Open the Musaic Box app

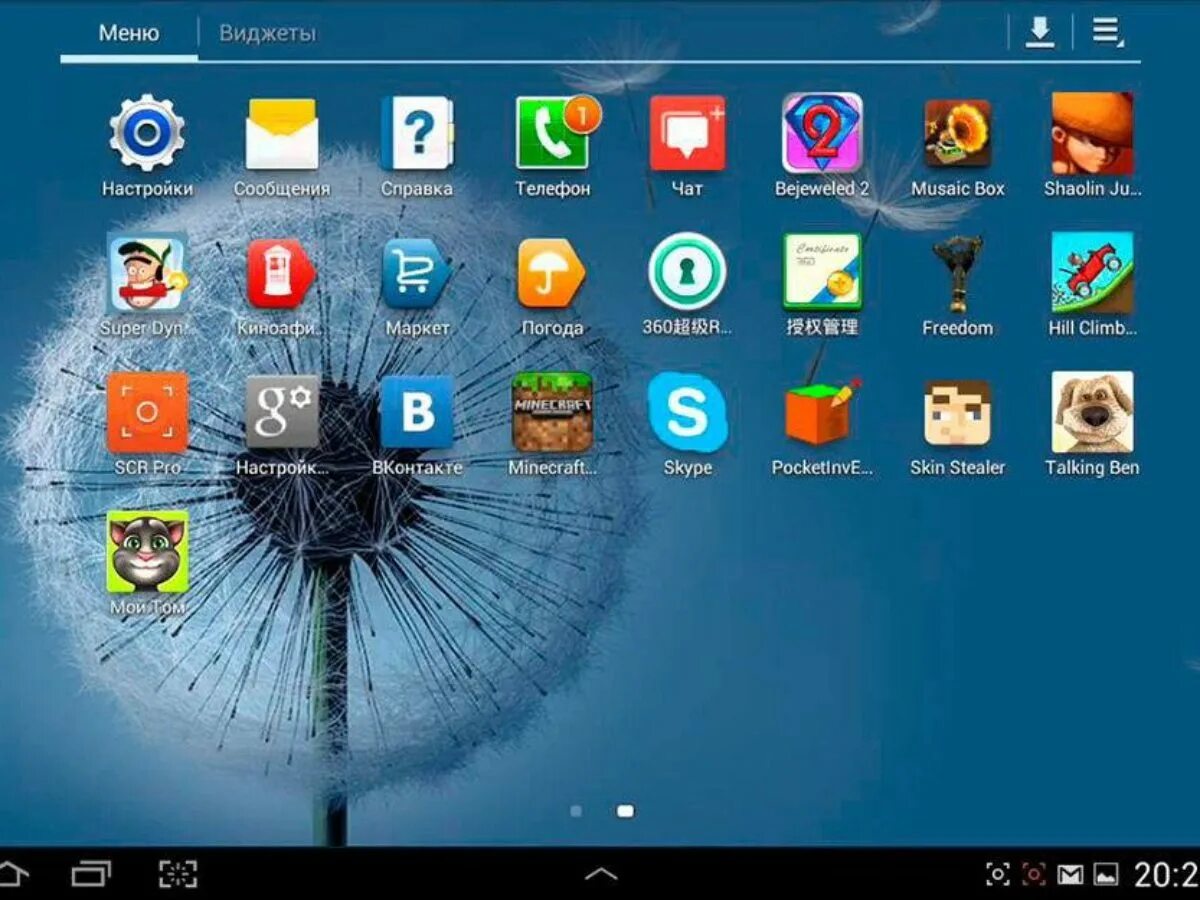957,133
